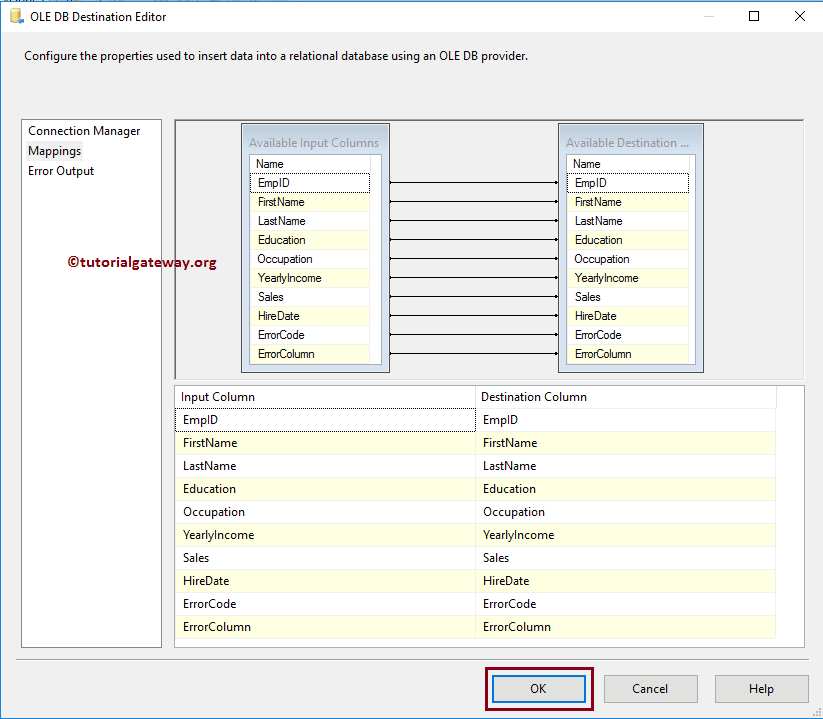823x719 pixels.
Task: Select EmpID in Available Input Columns
Action: pos(308,182)
